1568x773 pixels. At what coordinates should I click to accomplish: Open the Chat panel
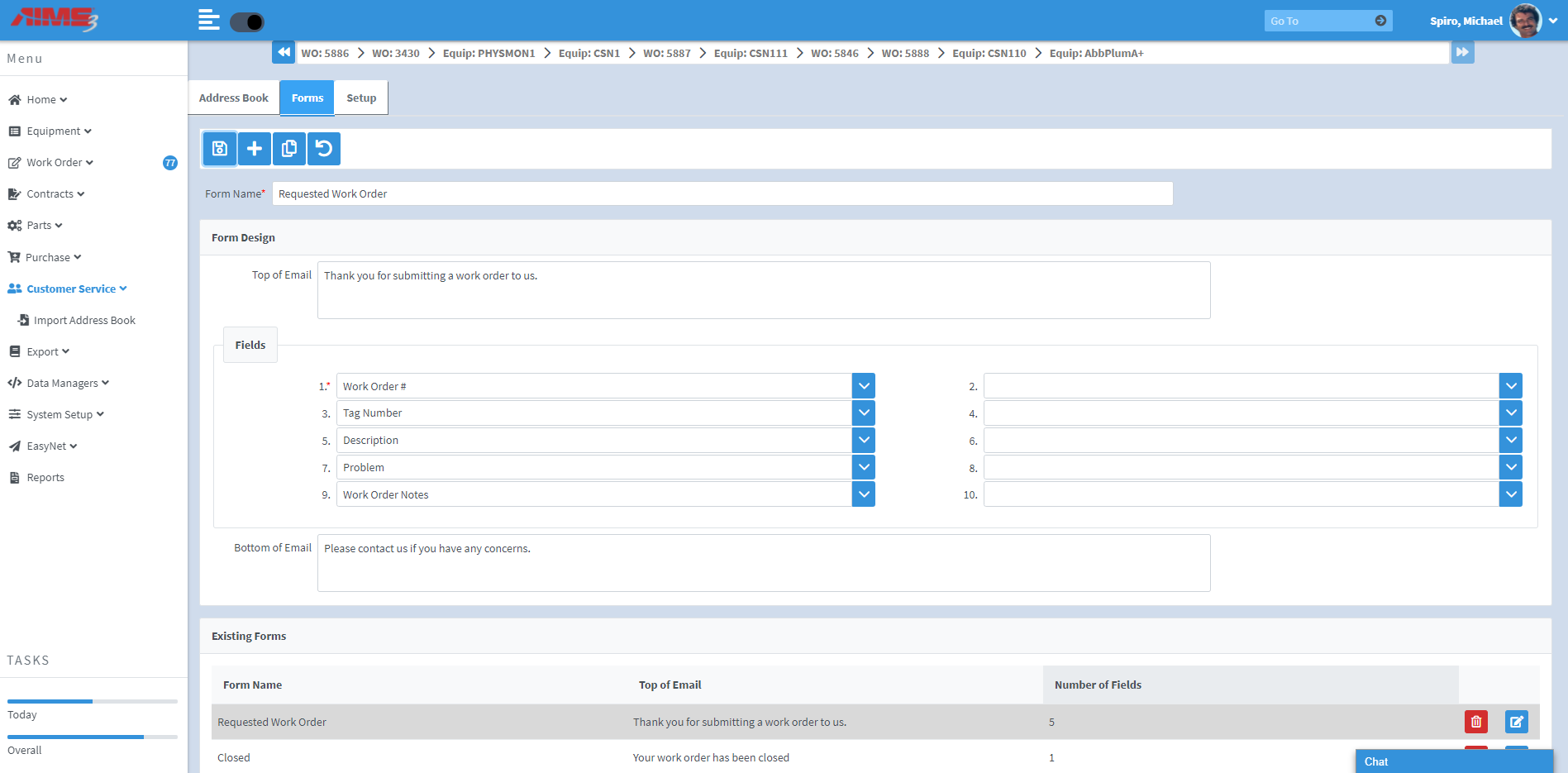point(1375,761)
